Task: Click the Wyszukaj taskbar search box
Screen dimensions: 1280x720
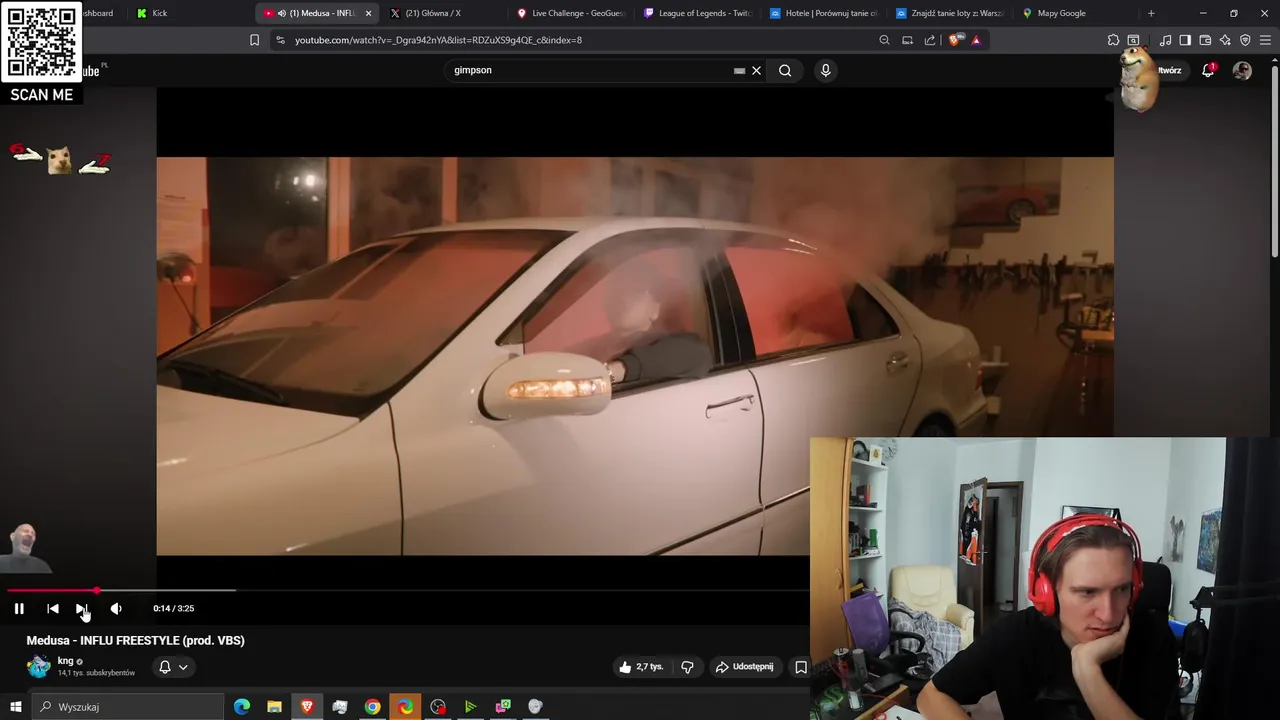Action: [x=128, y=707]
